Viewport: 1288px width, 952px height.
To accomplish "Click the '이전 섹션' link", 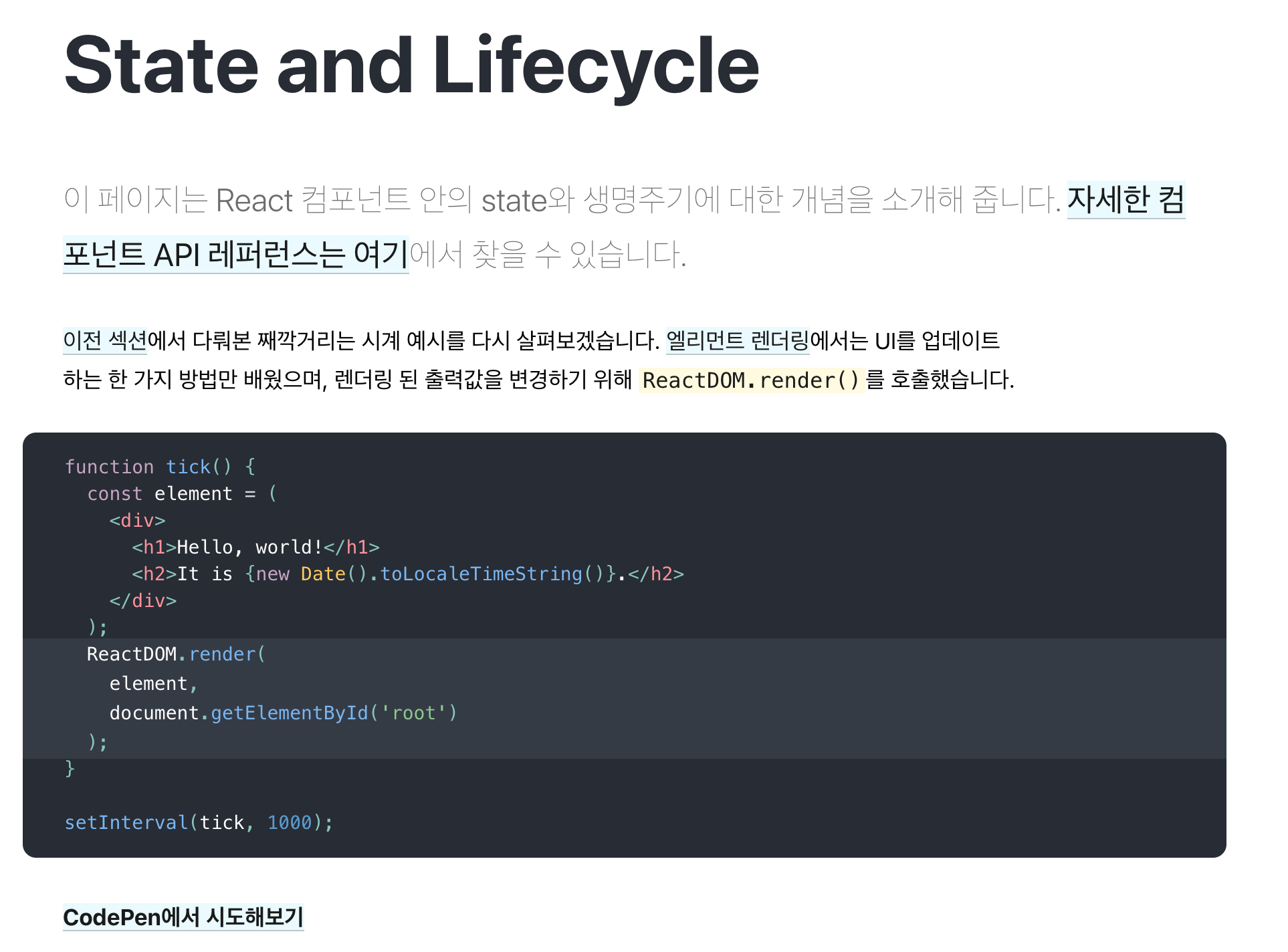I will (104, 341).
